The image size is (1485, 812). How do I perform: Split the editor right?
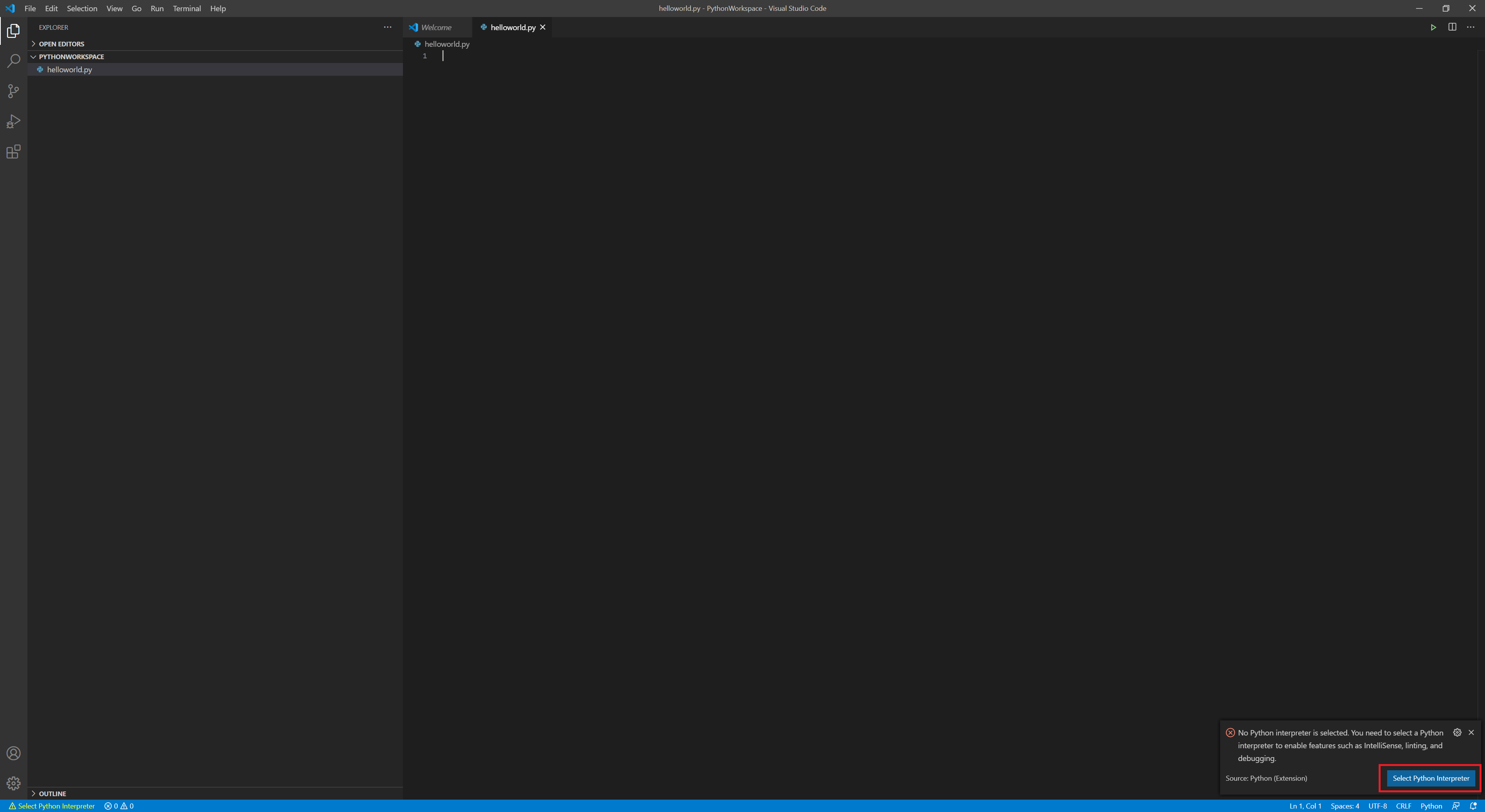(x=1452, y=27)
